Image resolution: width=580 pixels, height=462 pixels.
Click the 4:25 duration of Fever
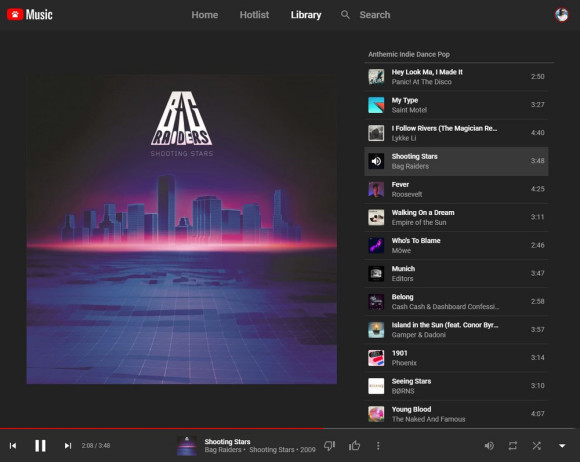pos(537,189)
